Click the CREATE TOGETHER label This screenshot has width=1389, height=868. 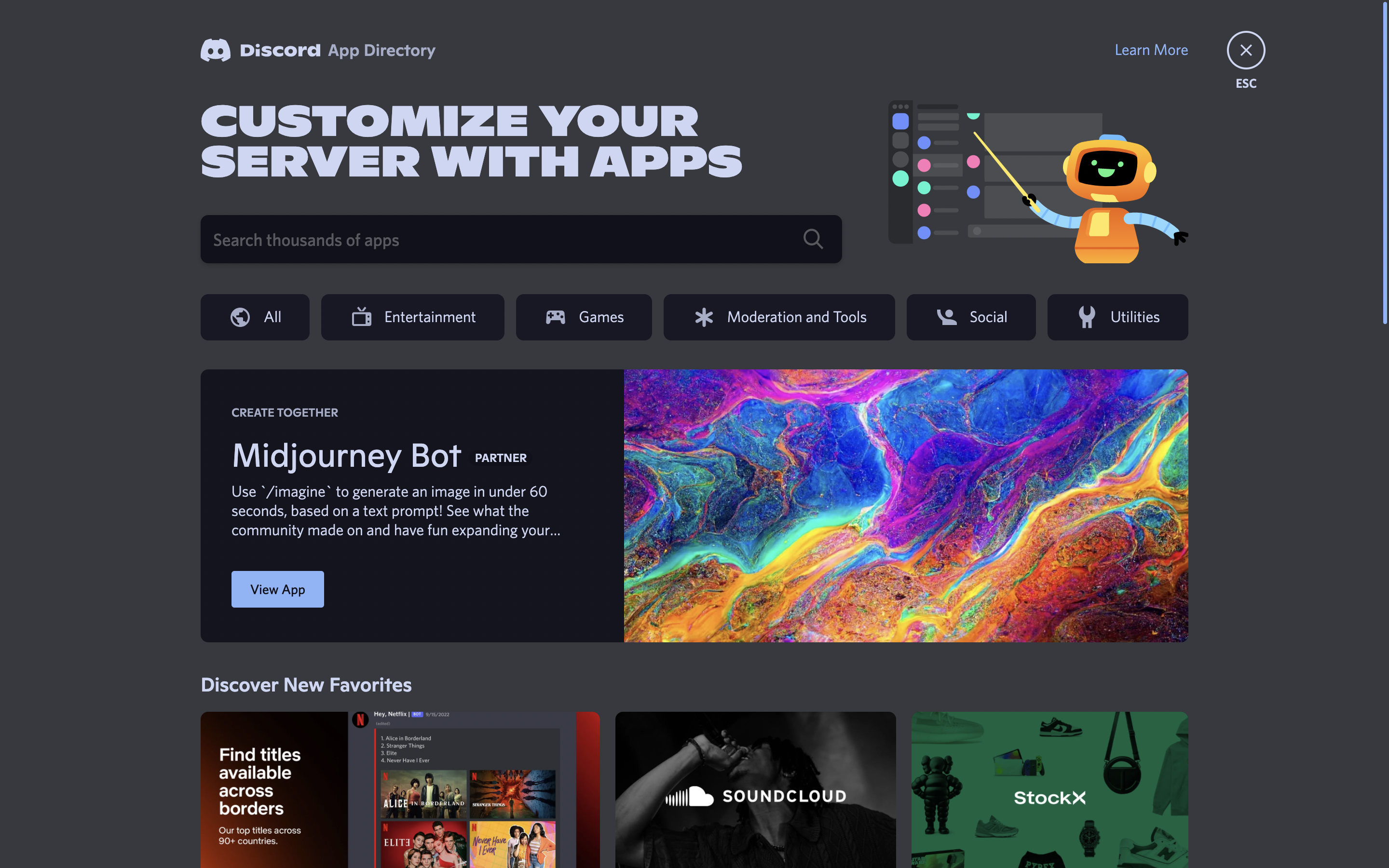[x=285, y=412]
